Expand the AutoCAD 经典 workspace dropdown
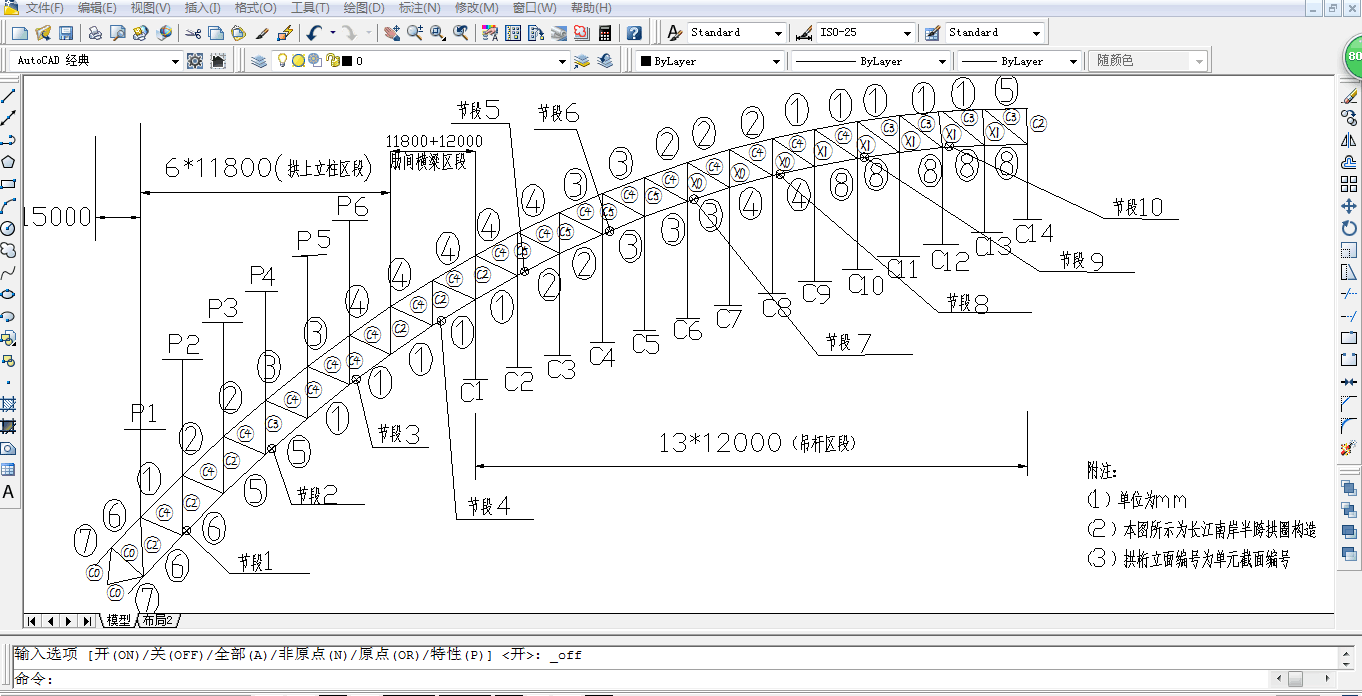The image size is (1362, 696). point(175,61)
